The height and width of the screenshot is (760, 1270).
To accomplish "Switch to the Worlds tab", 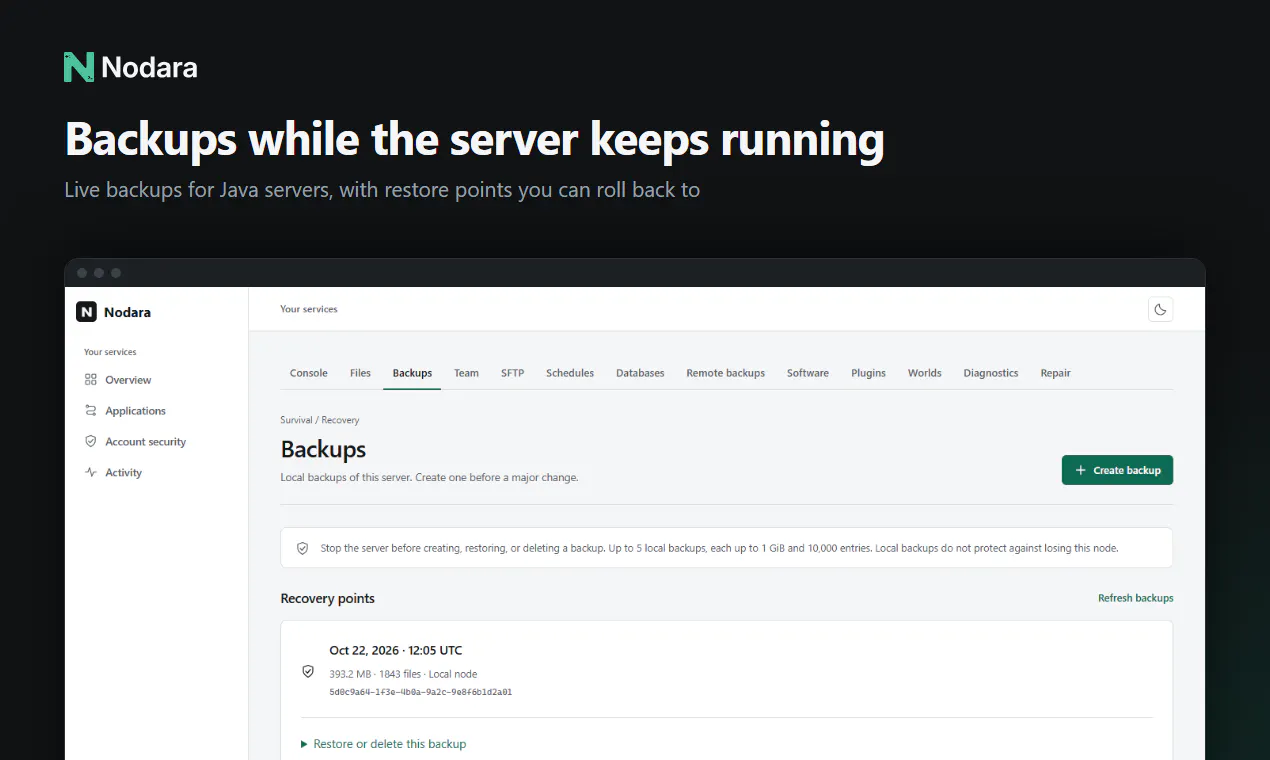I will (x=925, y=373).
